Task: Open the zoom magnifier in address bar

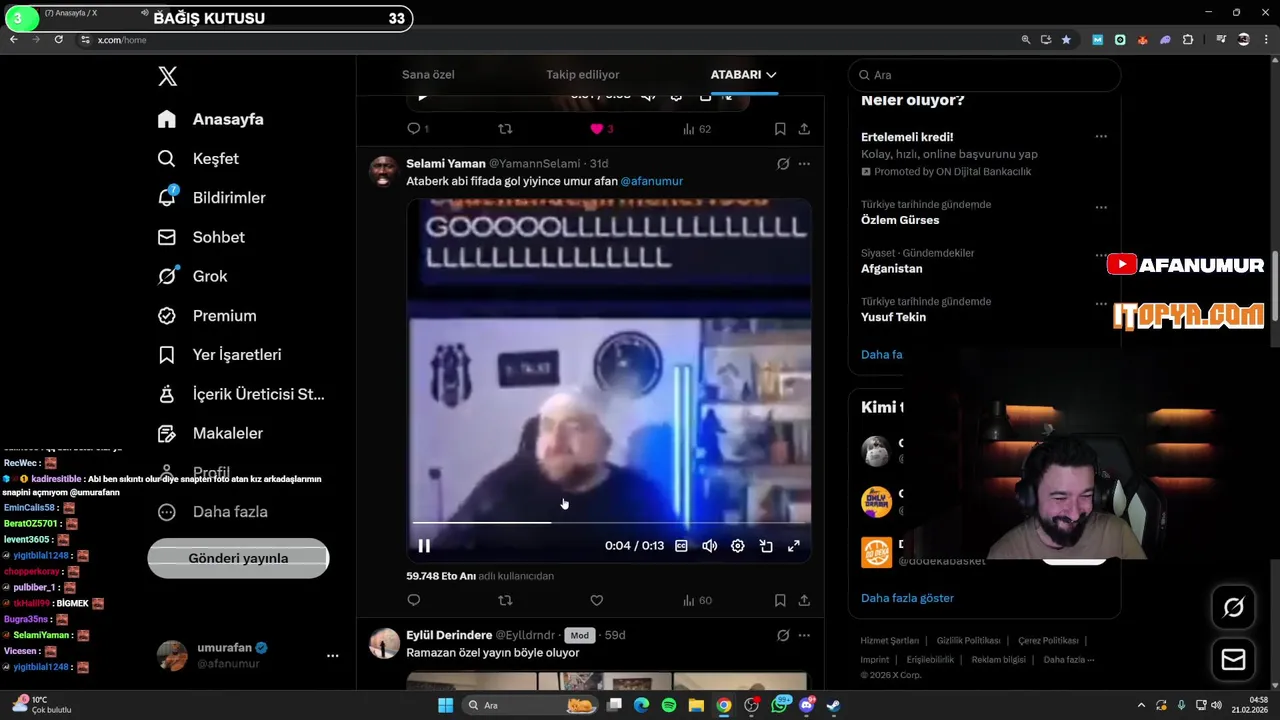Action: click(x=1025, y=39)
